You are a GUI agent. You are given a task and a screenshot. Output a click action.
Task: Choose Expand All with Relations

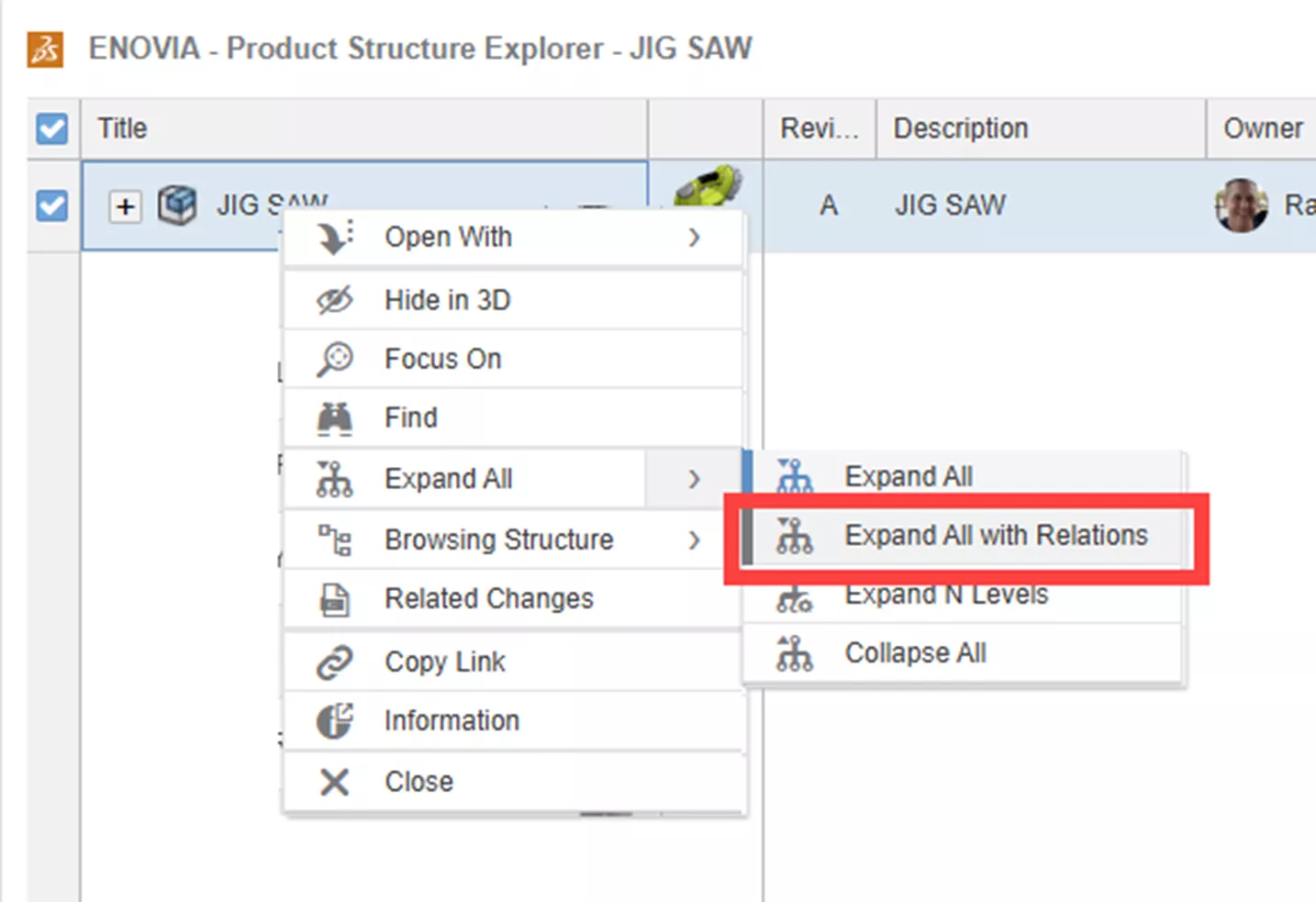[995, 536]
